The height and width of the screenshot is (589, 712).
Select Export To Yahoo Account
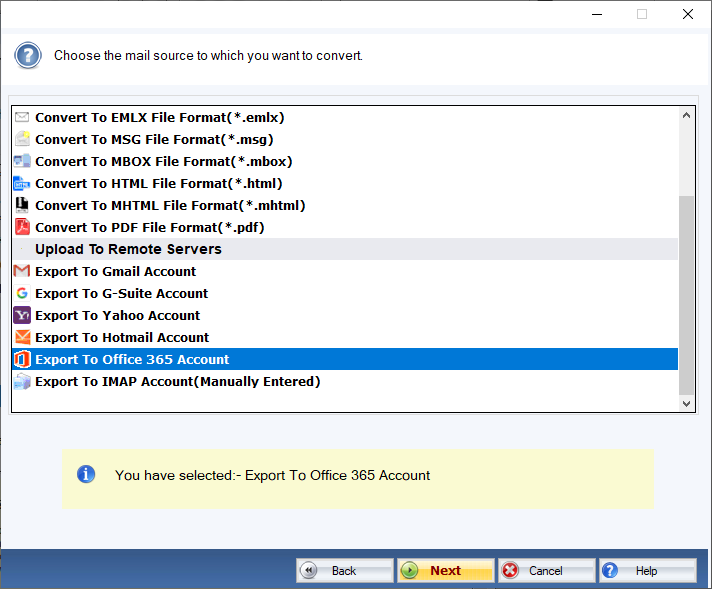coord(345,315)
